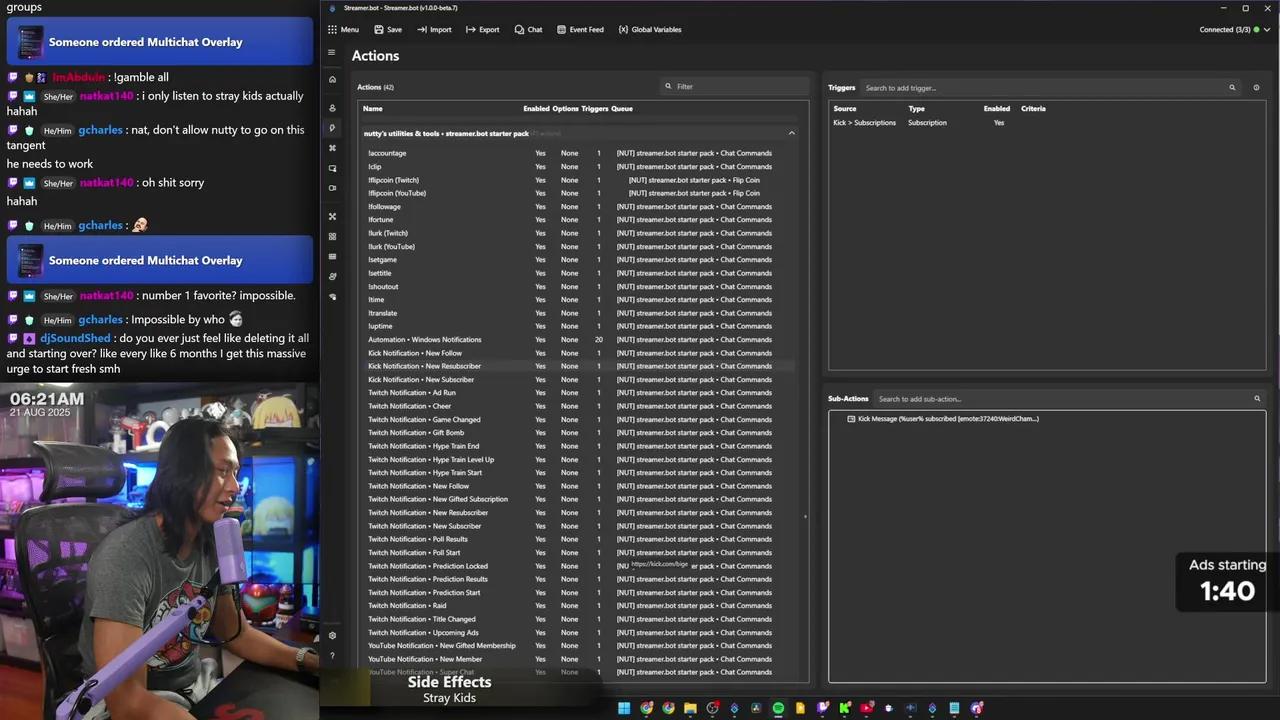The width and height of the screenshot is (1280, 720).
Task: Select Twitch Notification • Poll Results action
Action: [x=418, y=539]
